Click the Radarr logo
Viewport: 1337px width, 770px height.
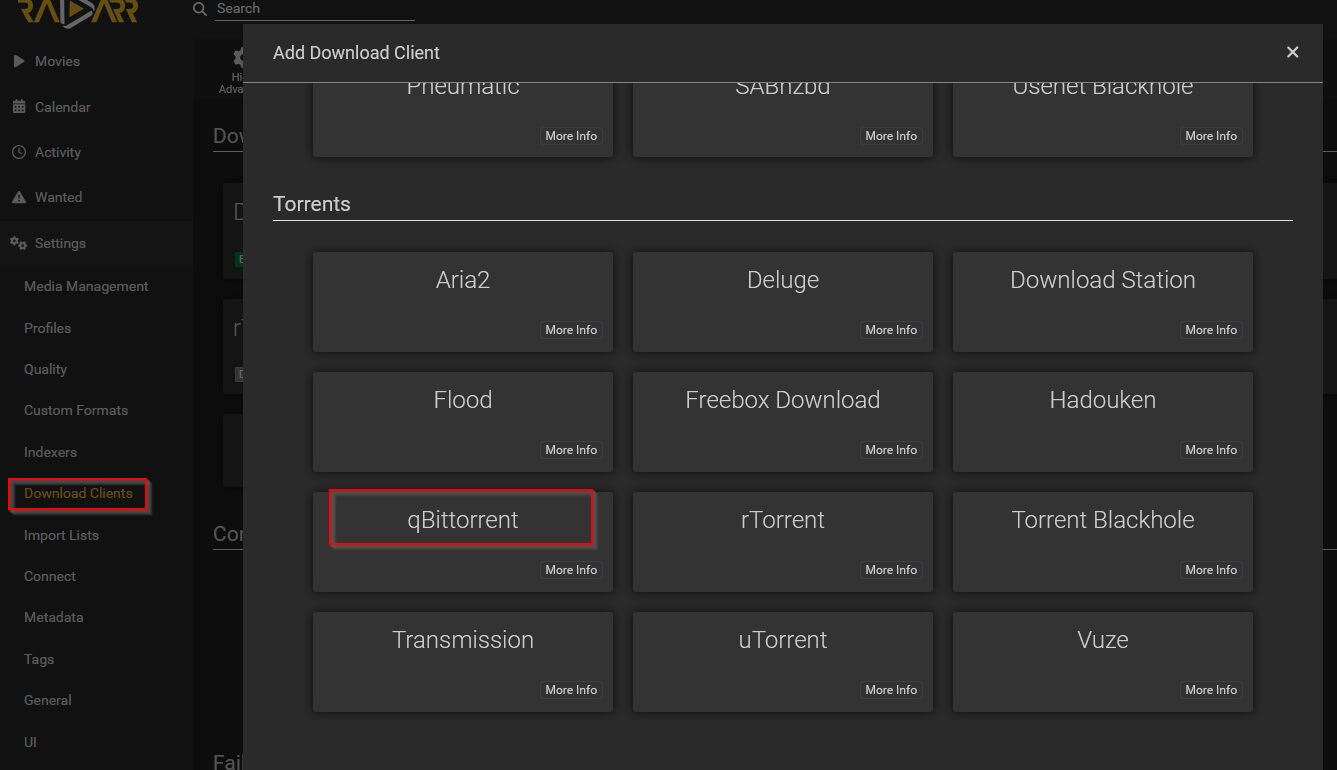[x=78, y=11]
